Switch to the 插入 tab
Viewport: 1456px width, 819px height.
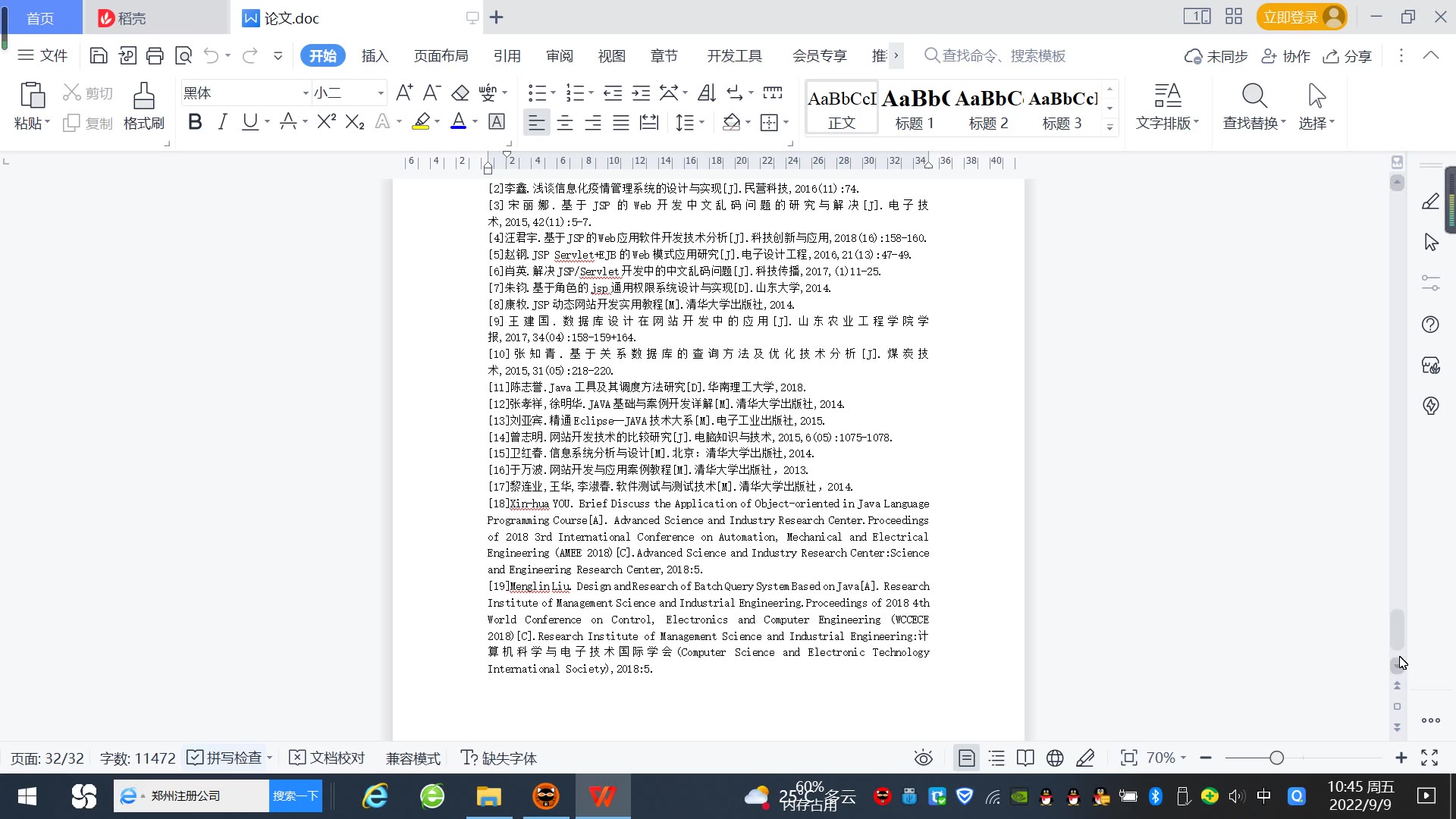click(375, 56)
